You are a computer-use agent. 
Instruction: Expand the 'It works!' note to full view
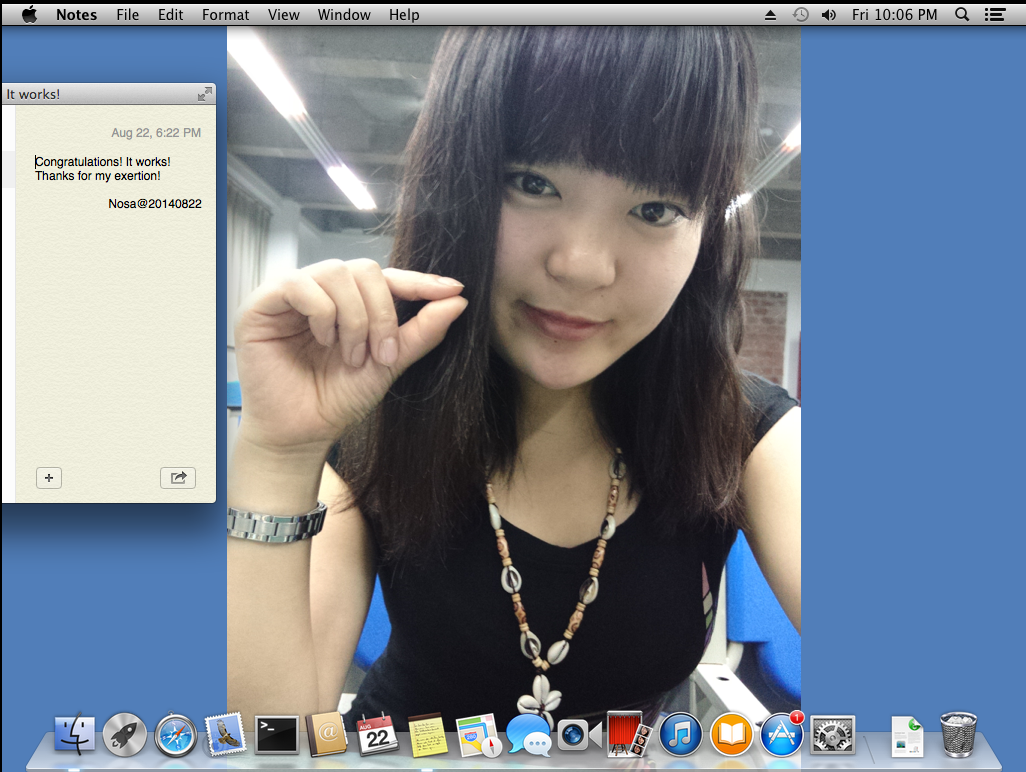point(205,93)
